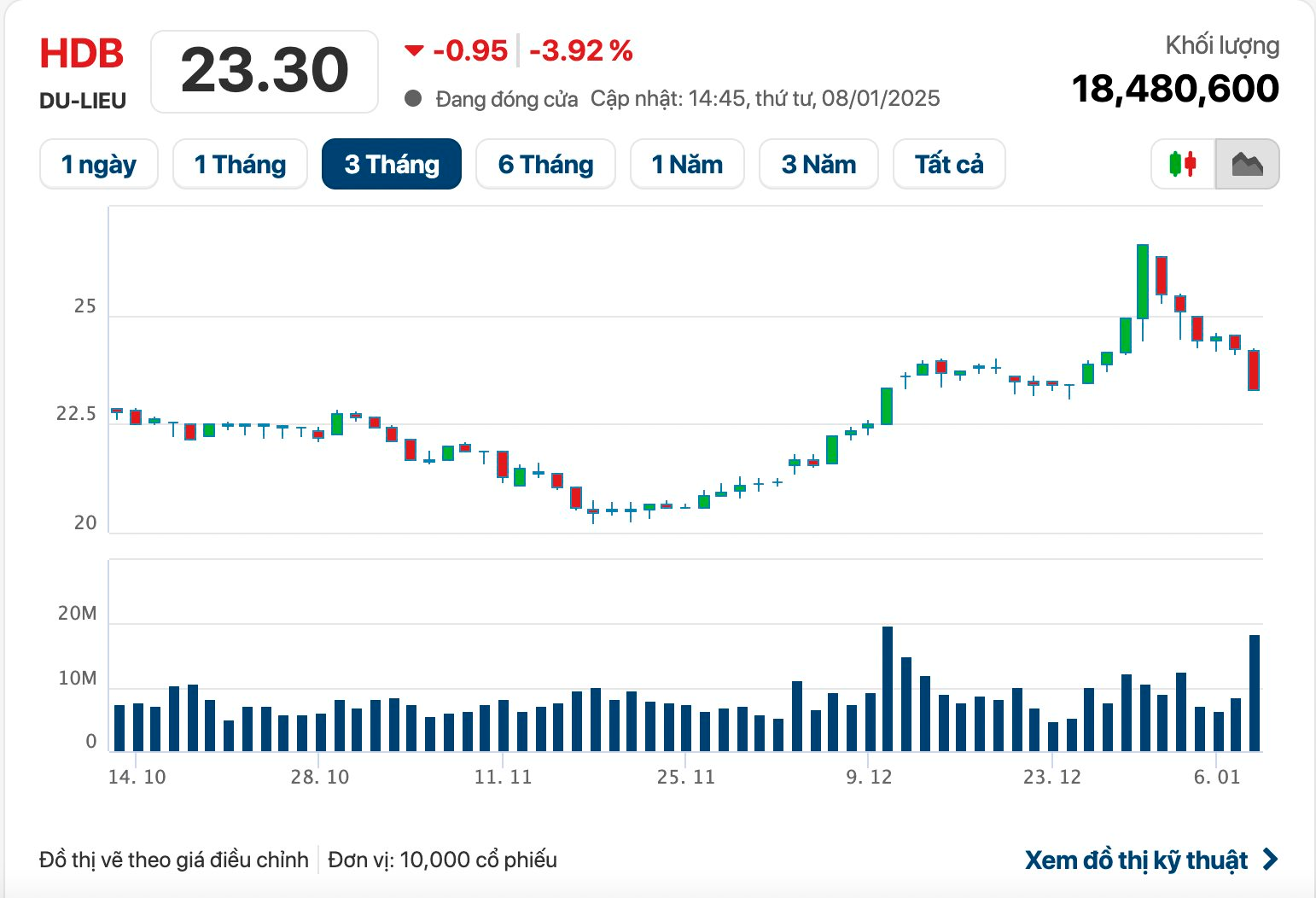The width and height of the screenshot is (1316, 898).
Task: Select the 3 Năm time range
Action: point(818,164)
